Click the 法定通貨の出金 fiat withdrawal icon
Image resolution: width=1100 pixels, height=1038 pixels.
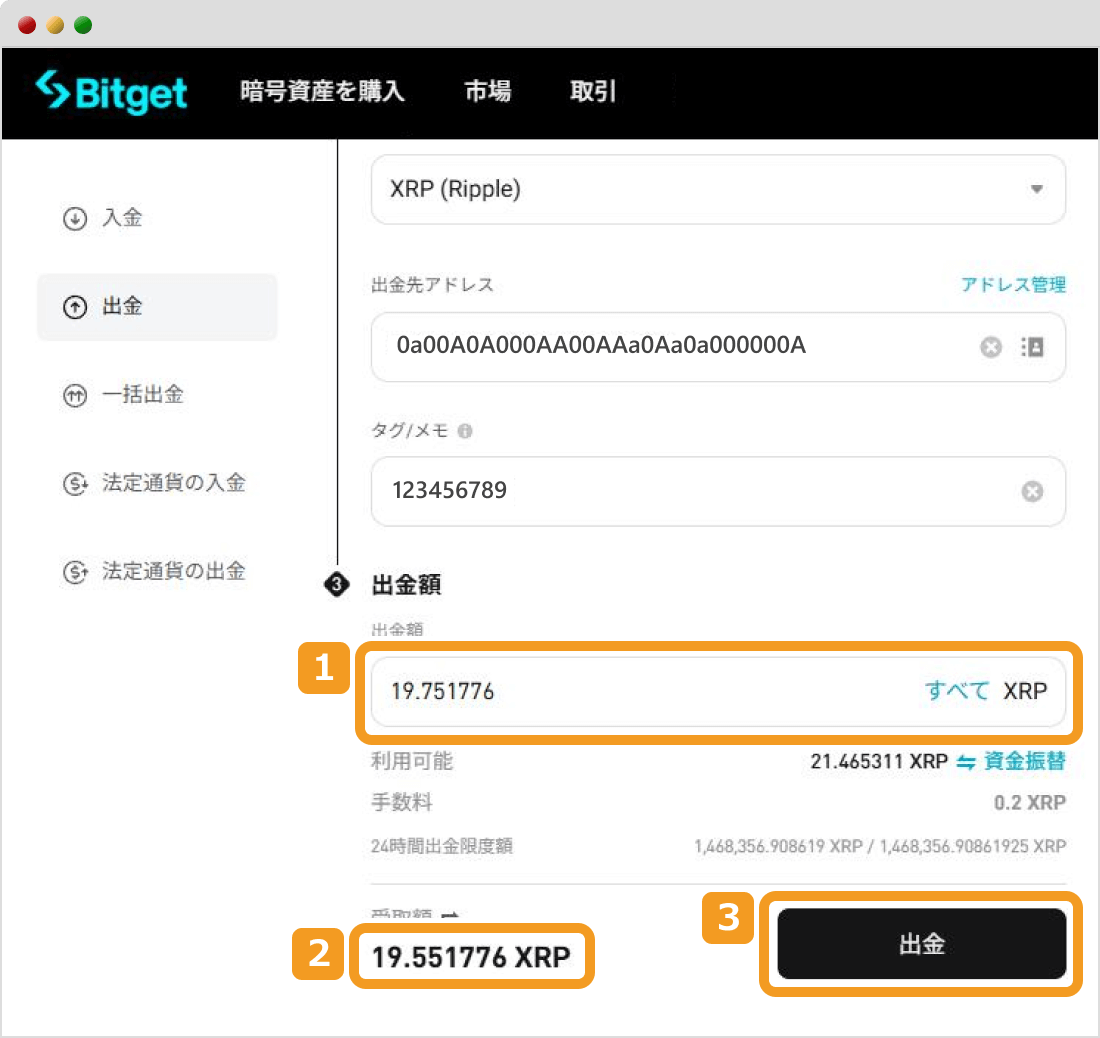[75, 571]
